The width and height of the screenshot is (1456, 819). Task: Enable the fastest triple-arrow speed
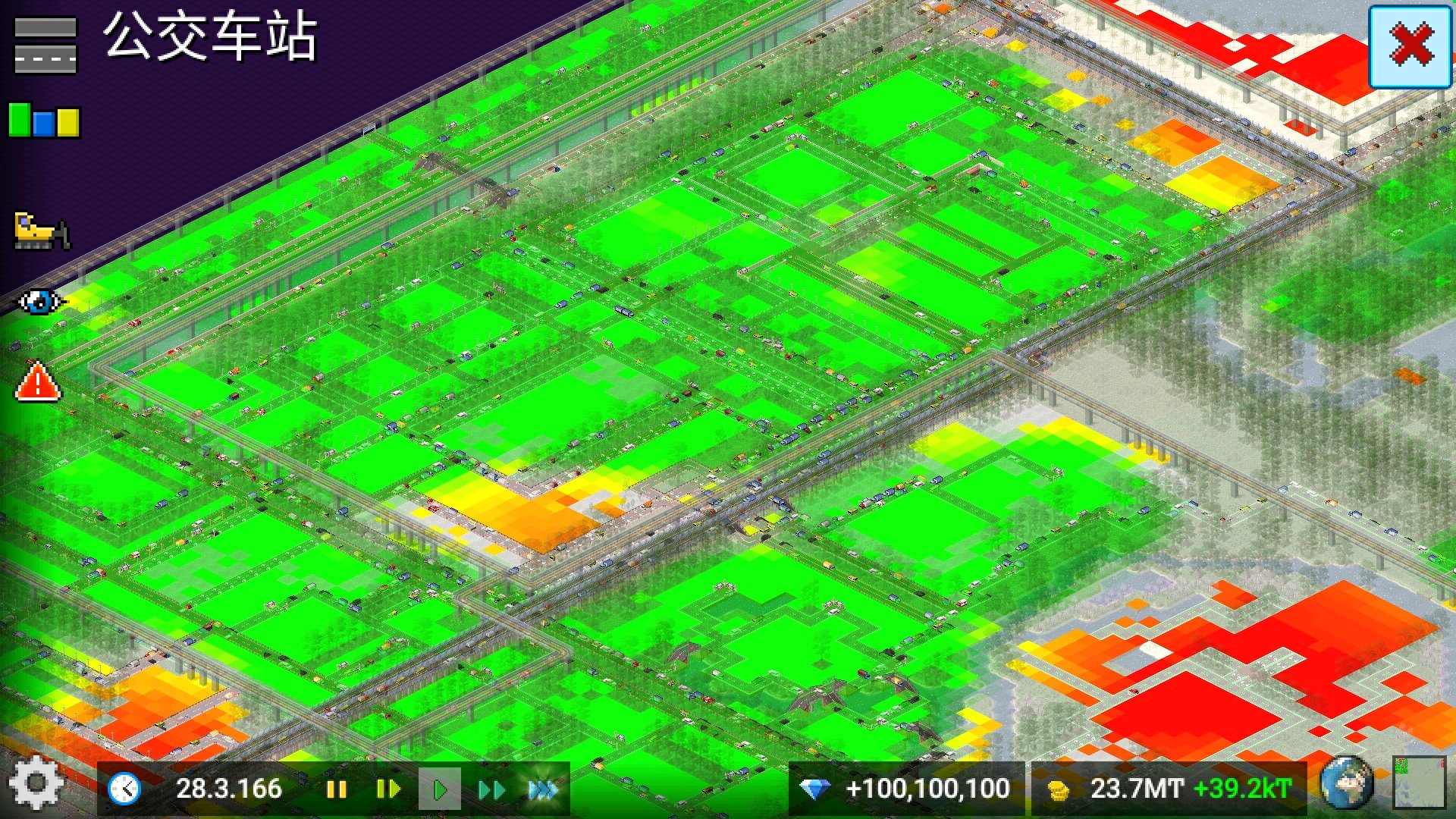(x=543, y=790)
